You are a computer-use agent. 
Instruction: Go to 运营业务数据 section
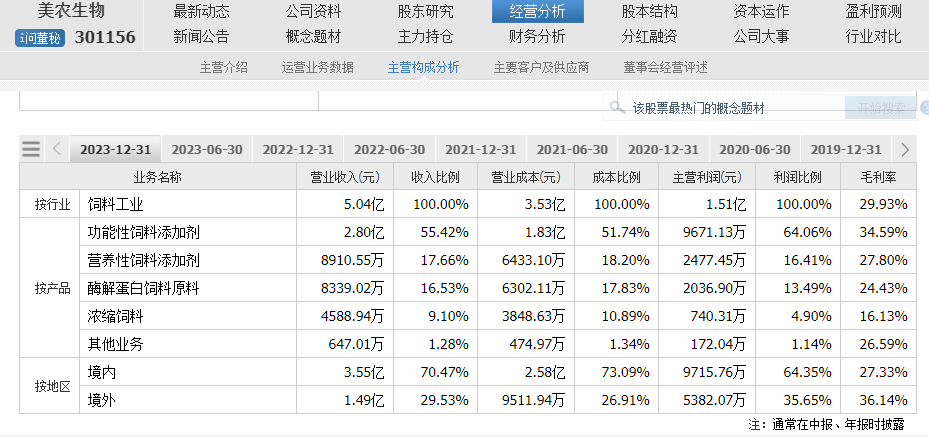coord(318,68)
